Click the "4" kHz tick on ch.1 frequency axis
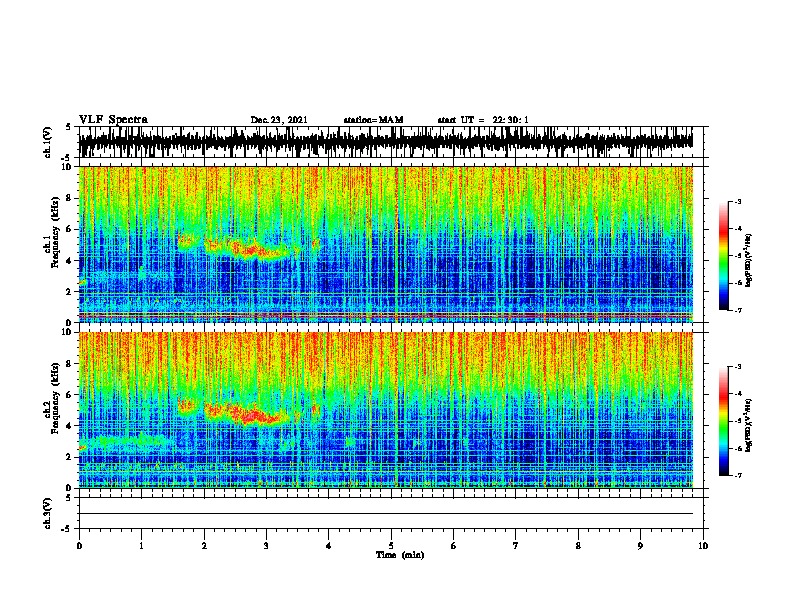 pyautogui.click(x=70, y=261)
